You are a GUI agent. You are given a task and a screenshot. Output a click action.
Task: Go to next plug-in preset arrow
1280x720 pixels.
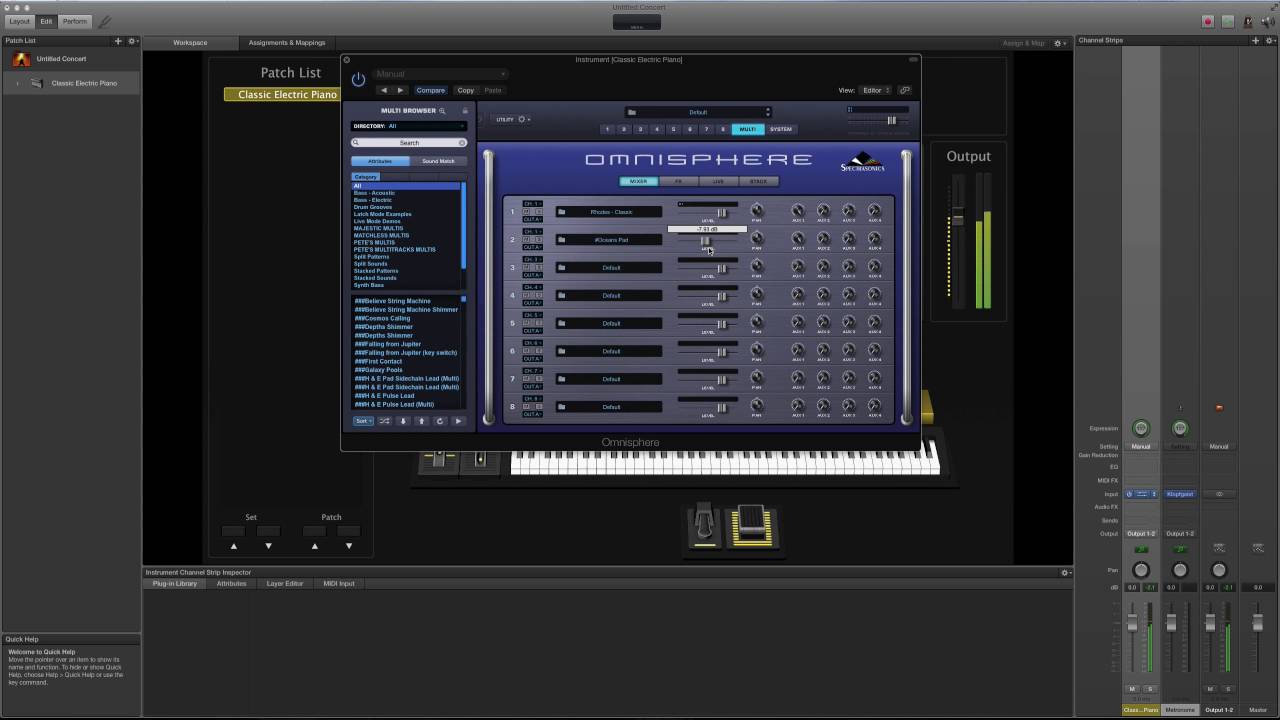pos(401,90)
